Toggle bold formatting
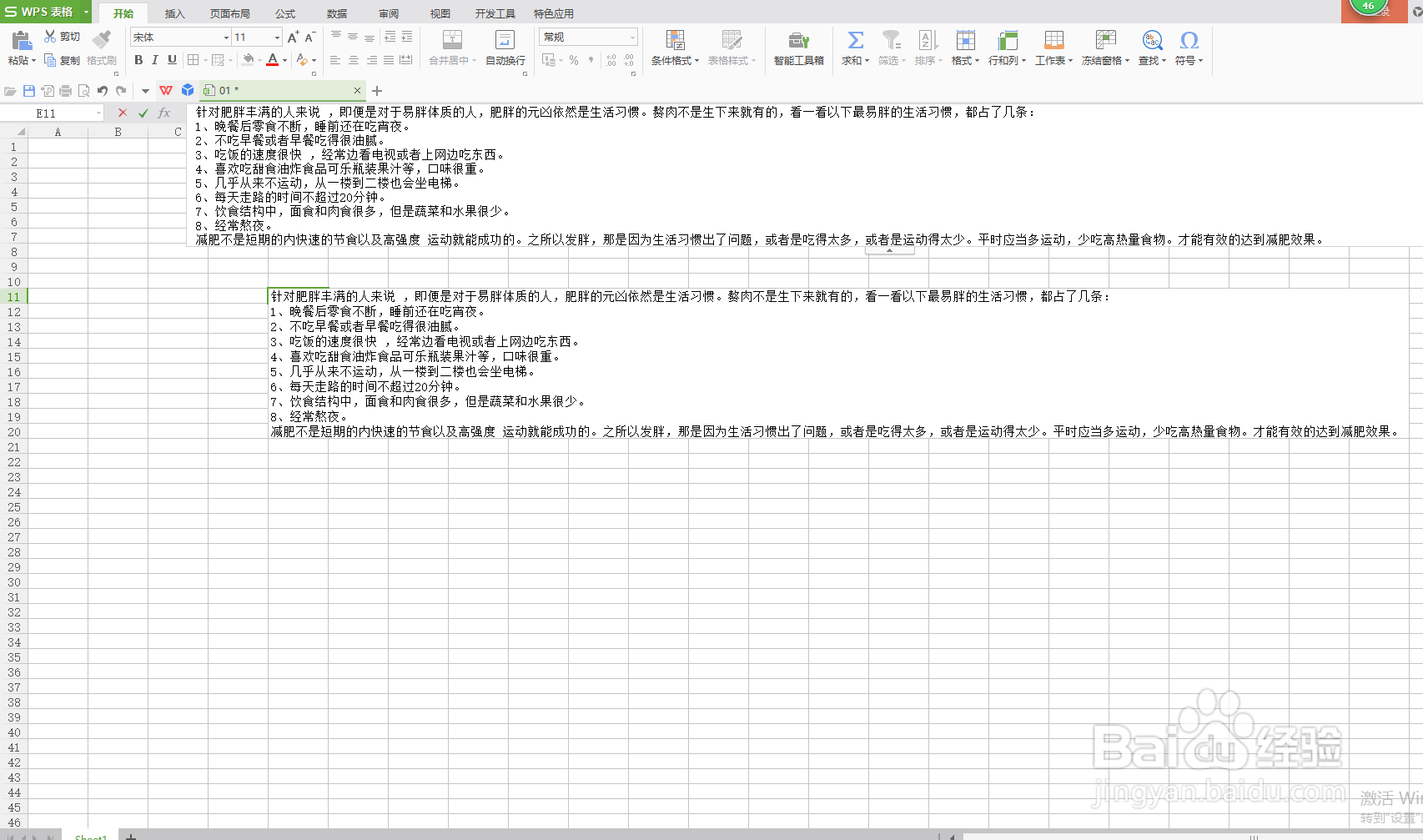This screenshot has height=840, width=1423. [x=138, y=59]
